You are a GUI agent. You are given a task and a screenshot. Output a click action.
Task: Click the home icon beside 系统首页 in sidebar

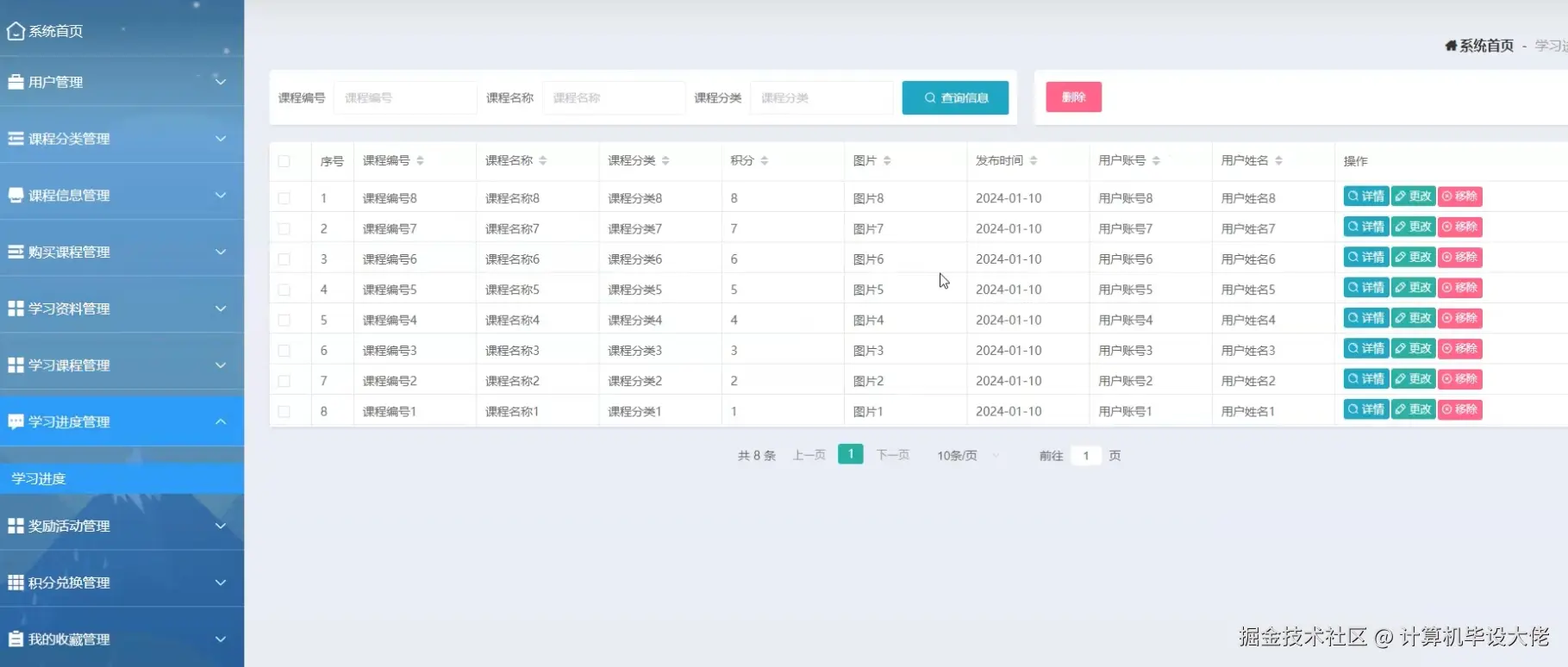click(x=16, y=31)
